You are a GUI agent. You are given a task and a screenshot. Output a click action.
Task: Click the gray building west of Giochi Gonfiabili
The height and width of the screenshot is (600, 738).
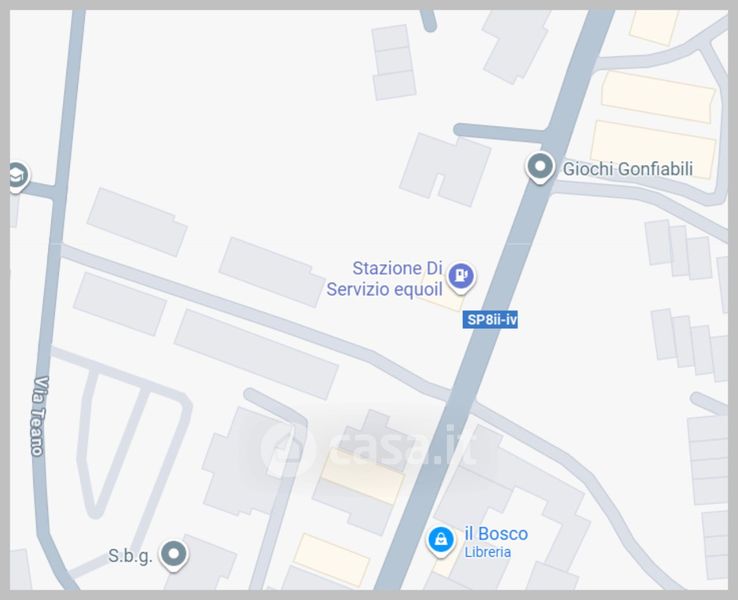(x=445, y=169)
